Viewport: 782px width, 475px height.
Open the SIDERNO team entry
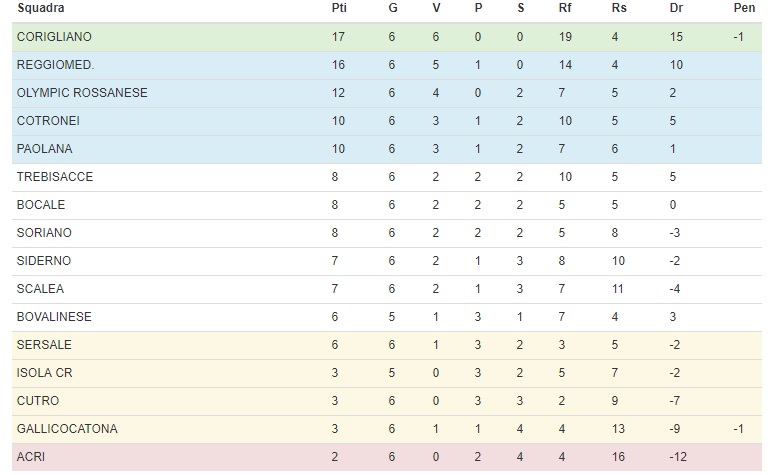[43, 260]
